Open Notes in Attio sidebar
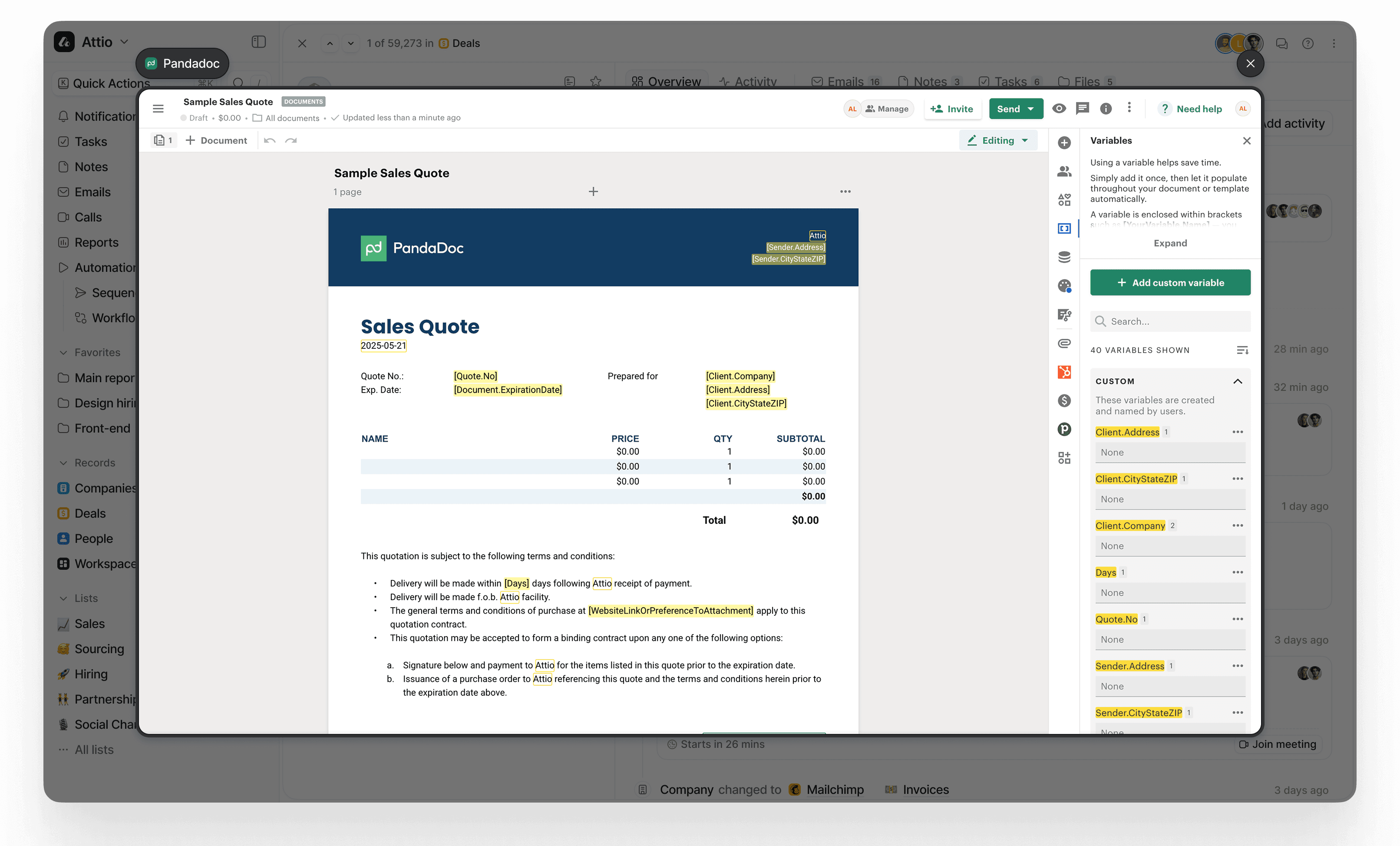1400x846 pixels. click(91, 166)
